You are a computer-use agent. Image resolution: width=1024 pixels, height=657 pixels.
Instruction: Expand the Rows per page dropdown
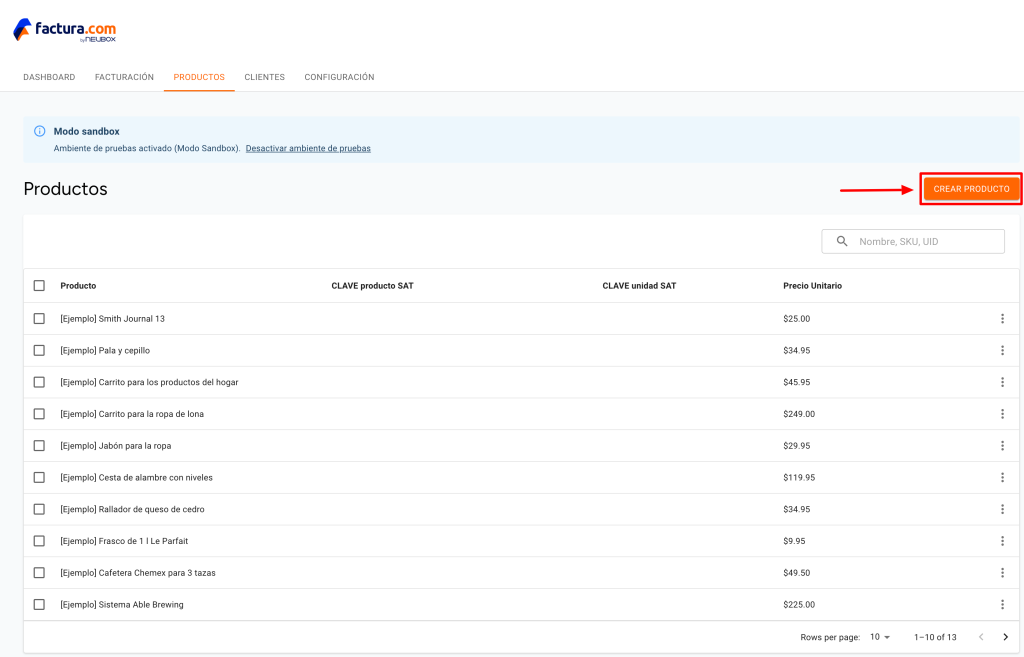880,637
